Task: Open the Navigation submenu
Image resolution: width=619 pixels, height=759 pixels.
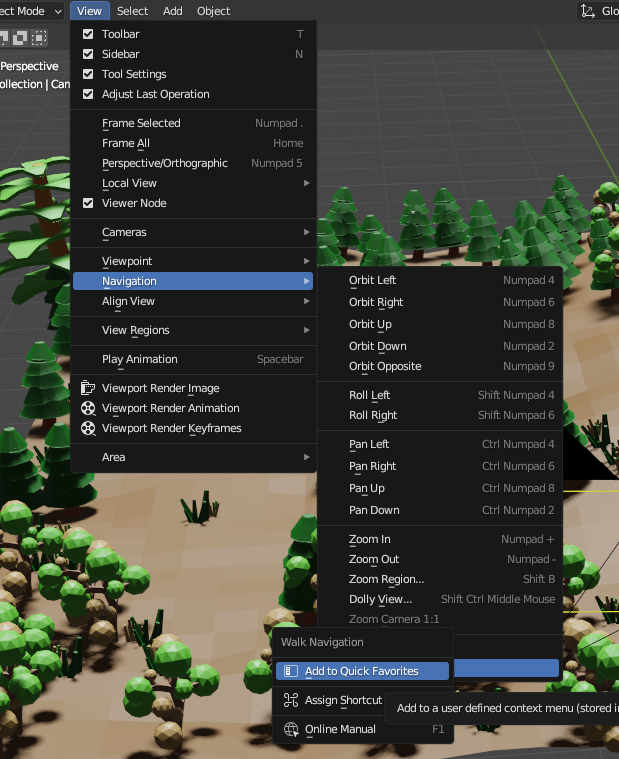Action: point(193,281)
